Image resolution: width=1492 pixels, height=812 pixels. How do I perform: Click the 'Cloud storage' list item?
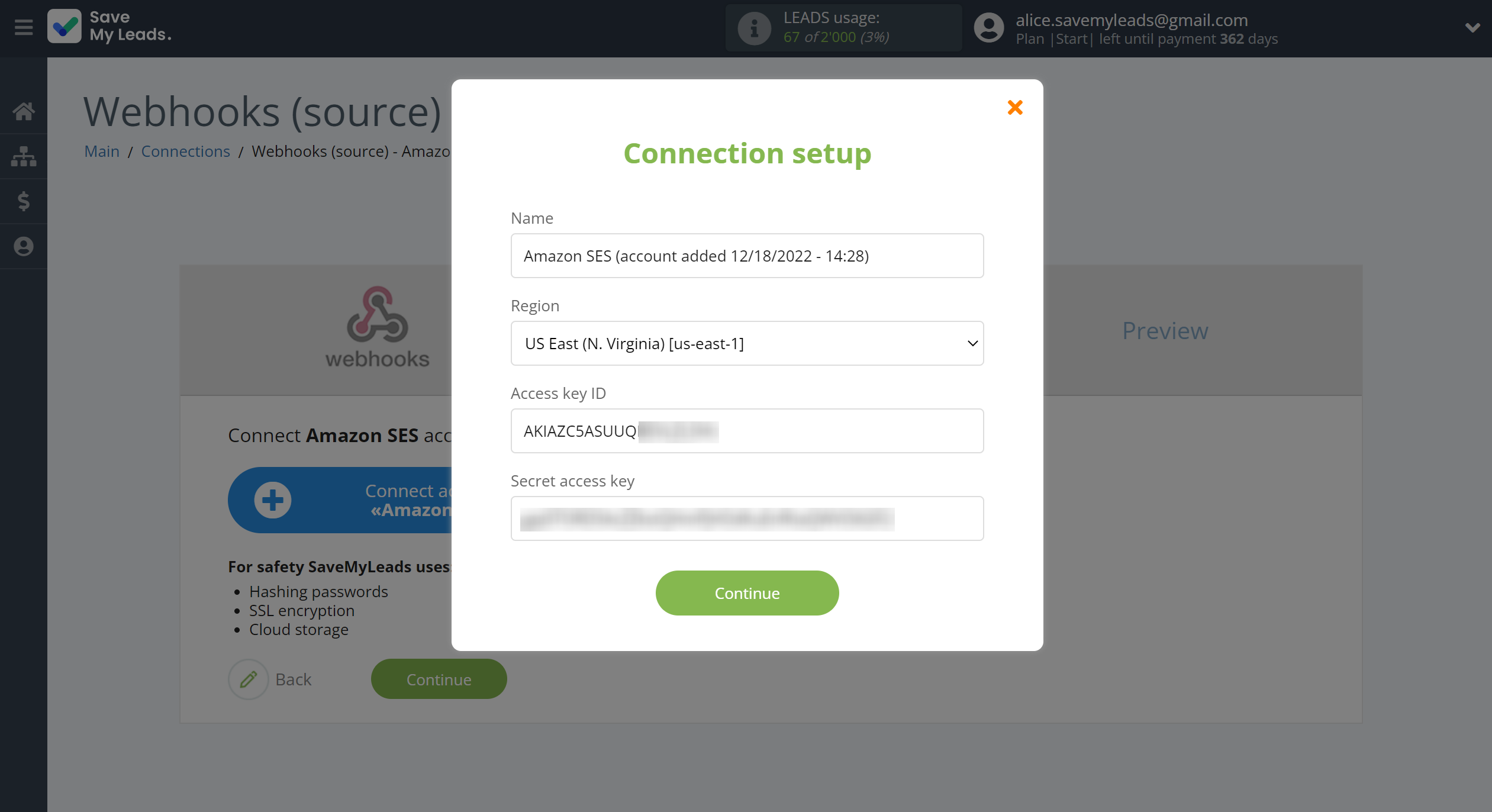(x=298, y=630)
